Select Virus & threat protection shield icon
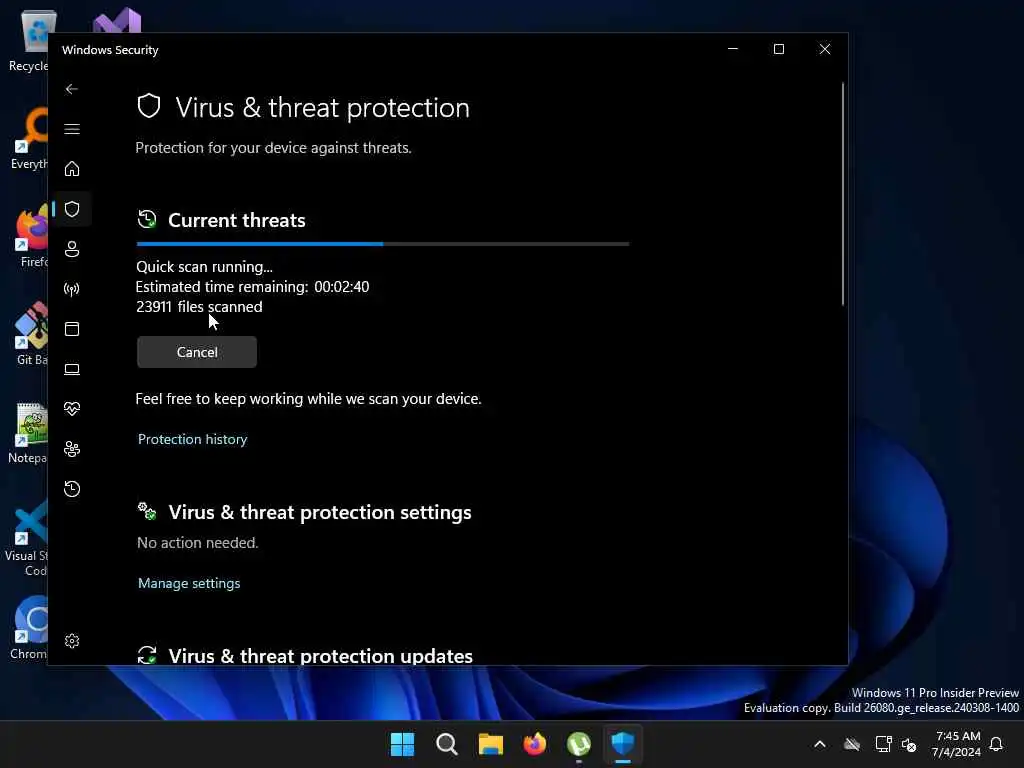 (72, 209)
